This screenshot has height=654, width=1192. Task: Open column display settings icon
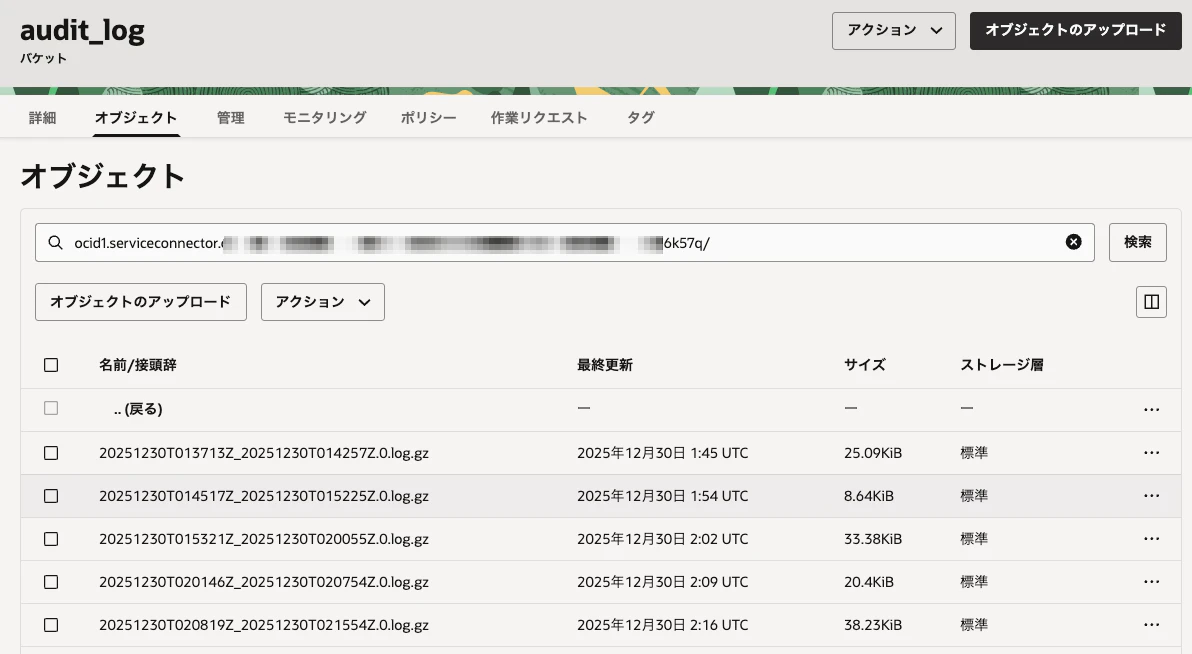click(x=1152, y=302)
